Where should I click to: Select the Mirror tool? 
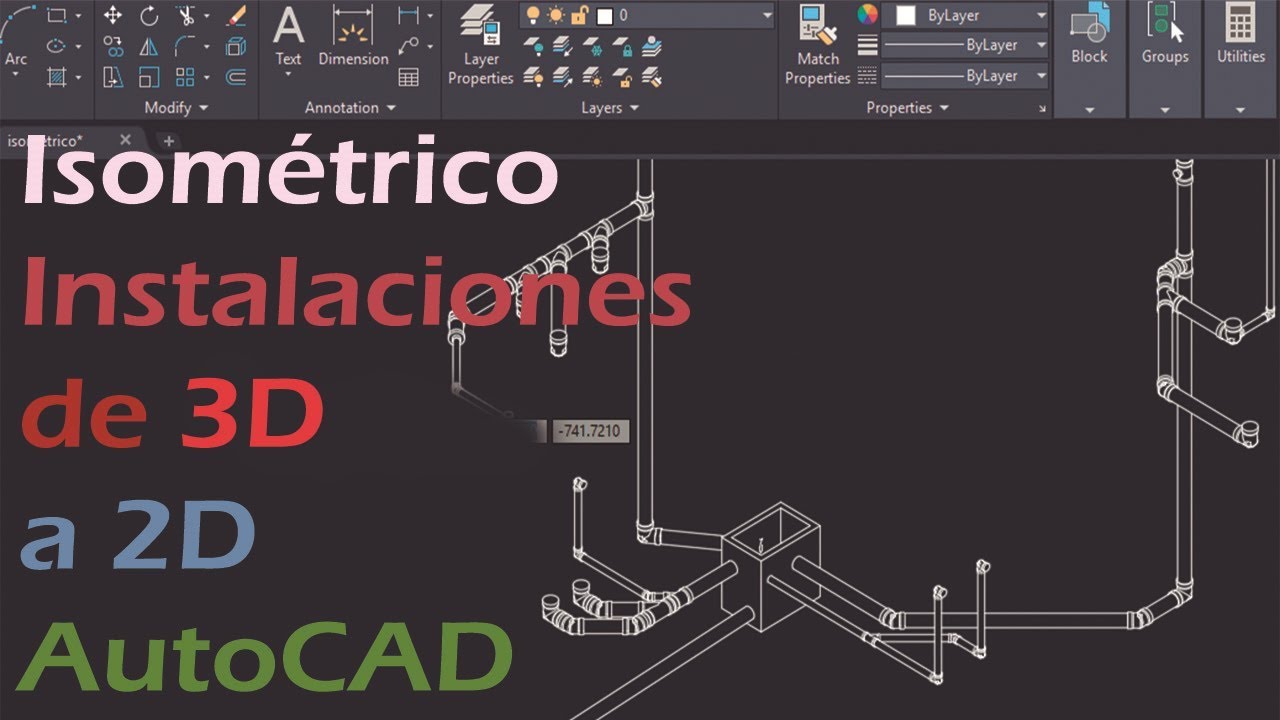[149, 46]
